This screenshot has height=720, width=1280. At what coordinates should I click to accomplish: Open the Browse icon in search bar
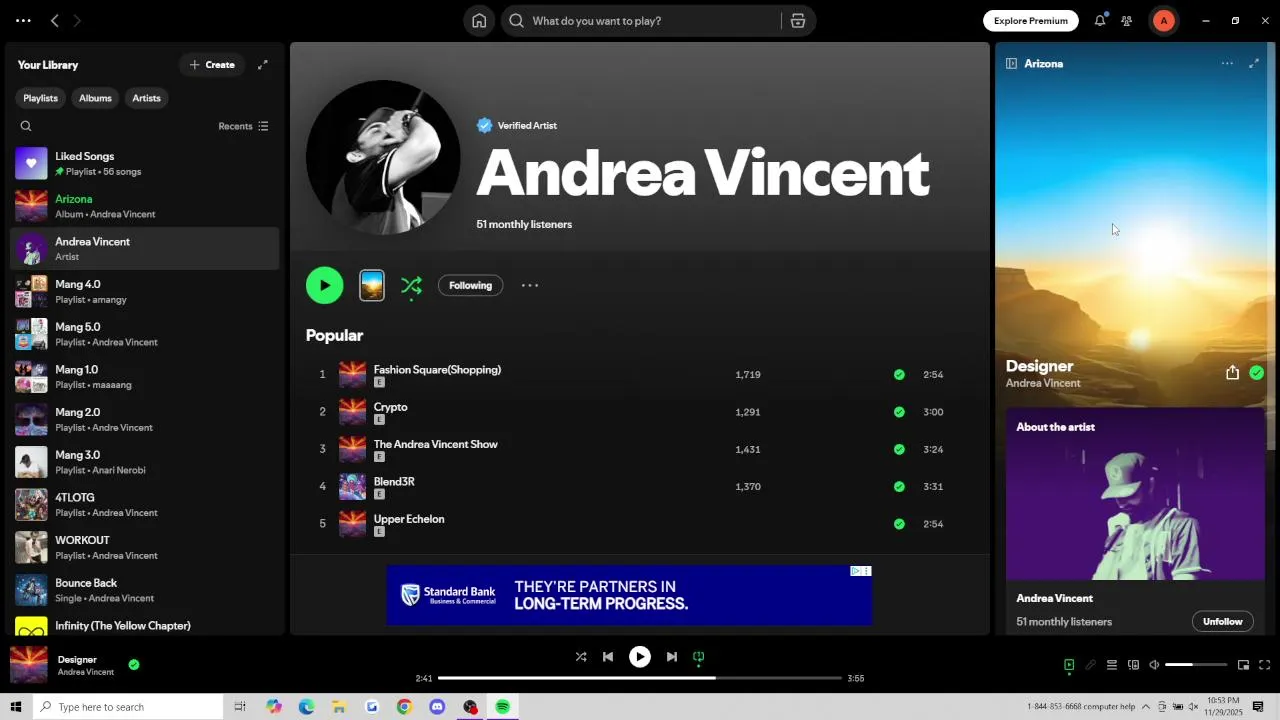[x=798, y=20]
